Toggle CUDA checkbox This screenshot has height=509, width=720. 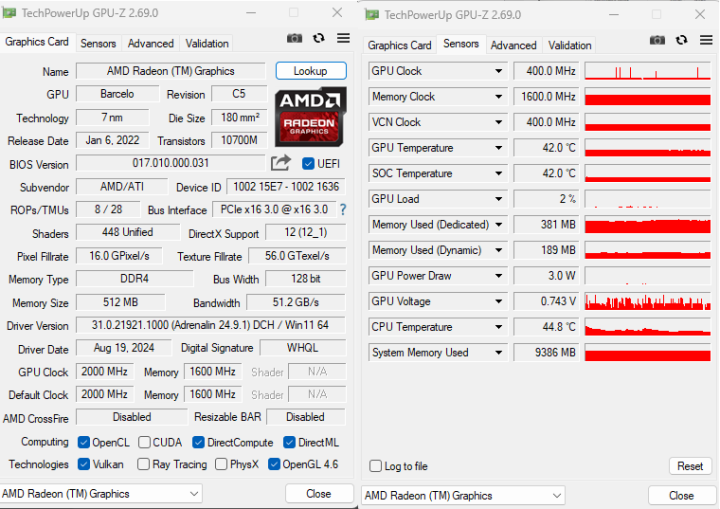[144, 442]
